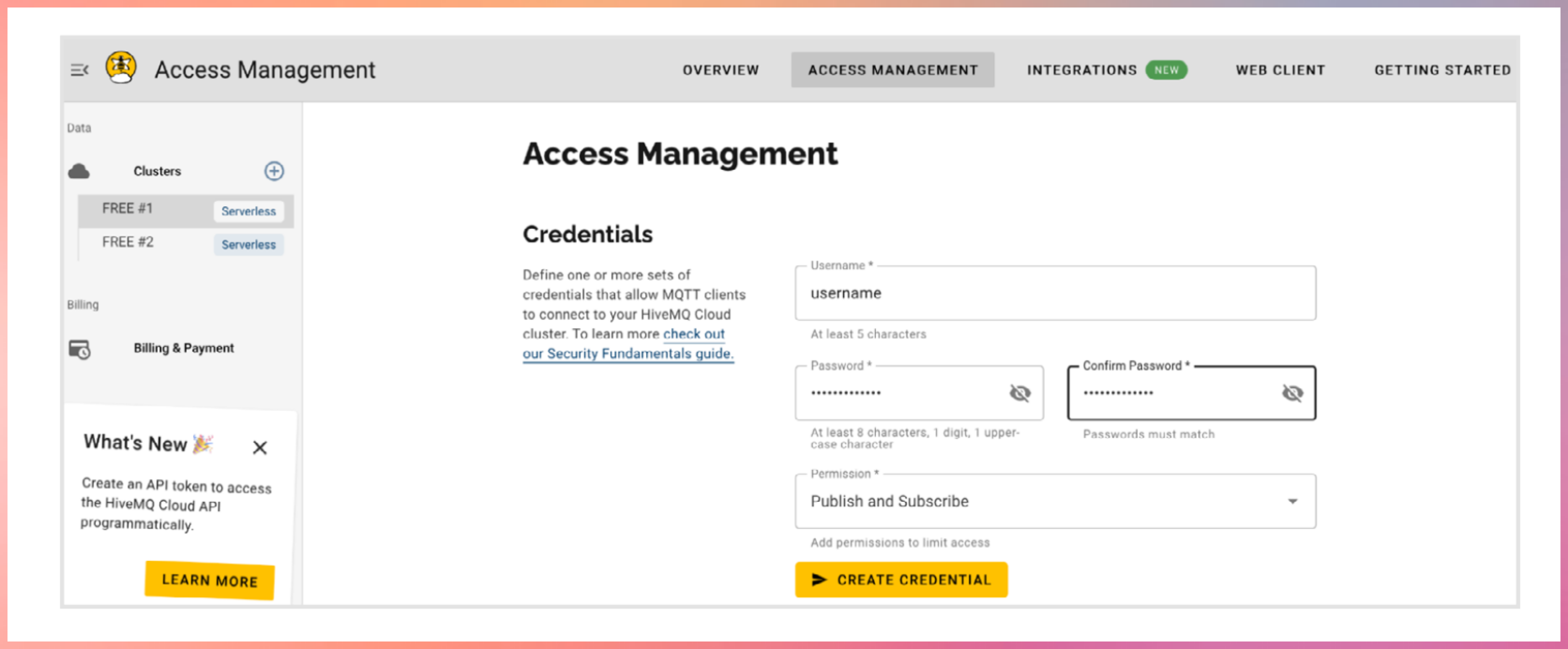Click the Clusters cloud icon
1568x649 pixels.
(78, 171)
